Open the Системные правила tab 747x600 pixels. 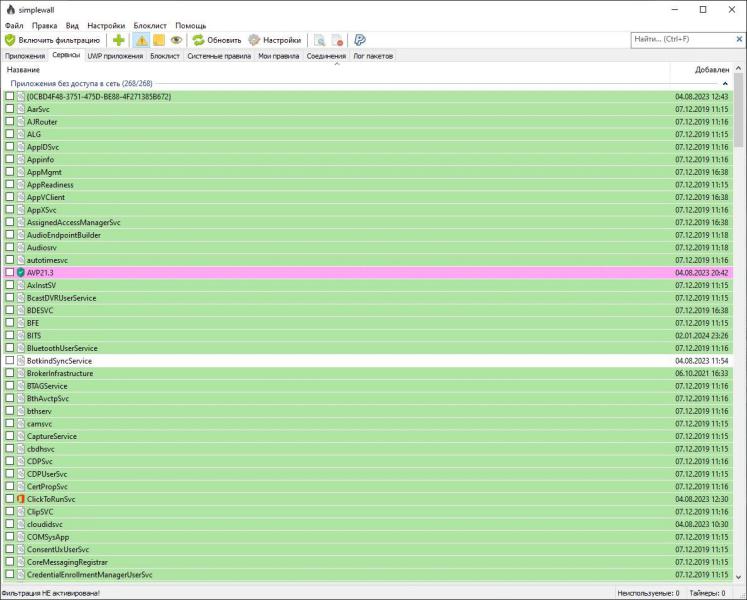tap(219, 56)
